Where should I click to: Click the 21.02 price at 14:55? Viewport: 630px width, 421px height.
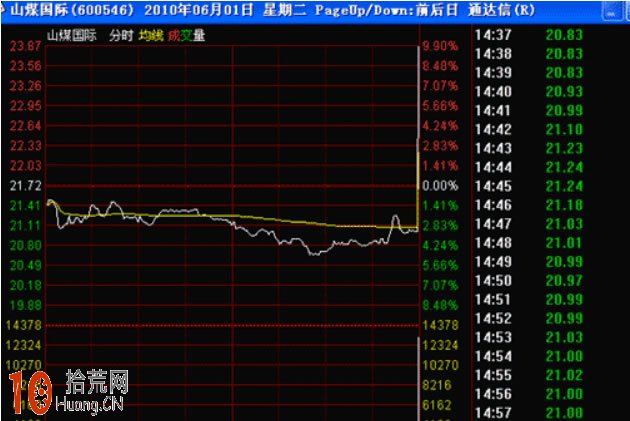point(564,375)
